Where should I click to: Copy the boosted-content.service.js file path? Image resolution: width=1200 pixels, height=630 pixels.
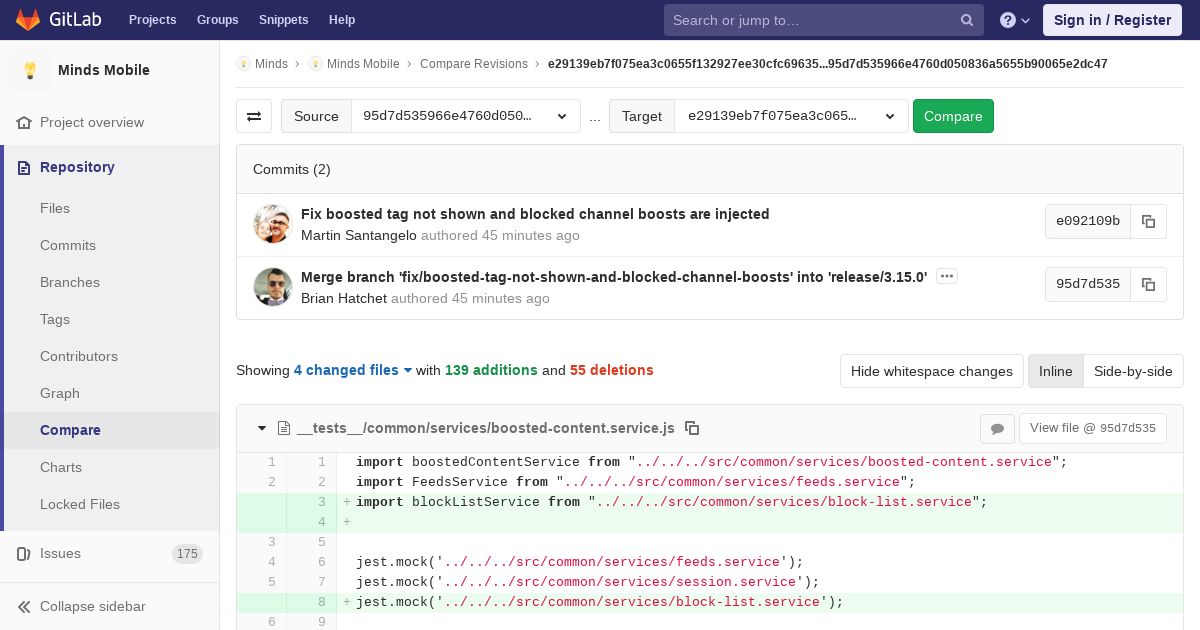tap(692, 428)
